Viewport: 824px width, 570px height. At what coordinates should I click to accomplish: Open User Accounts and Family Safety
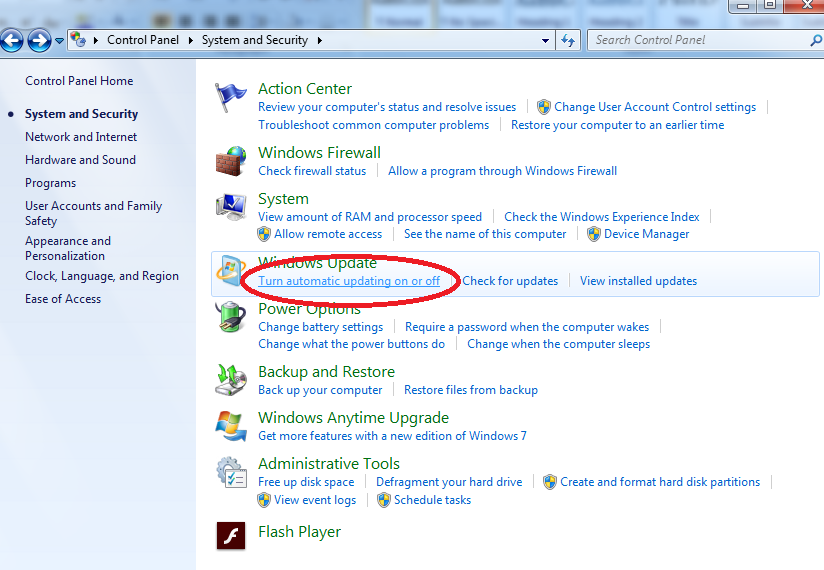click(x=94, y=213)
